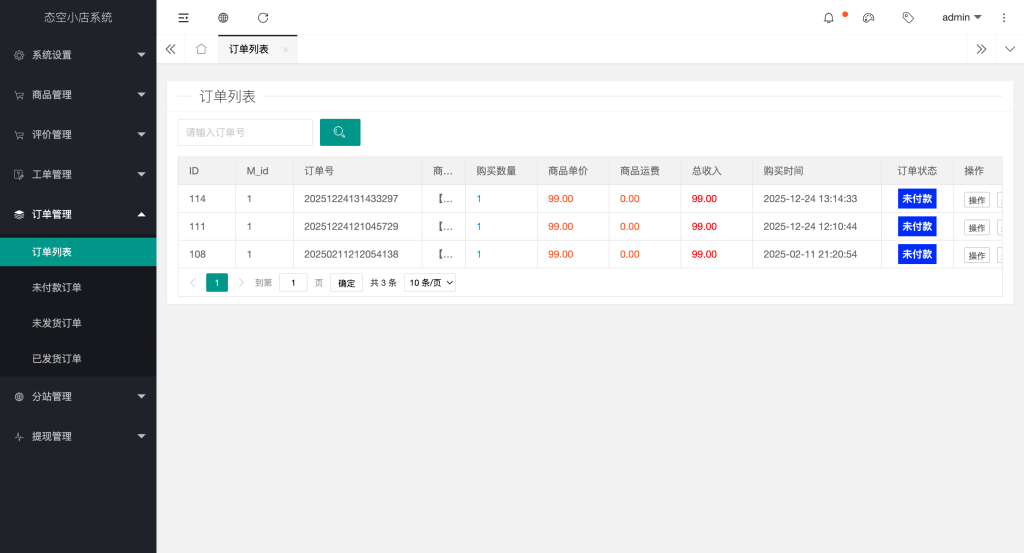Click the 未付款 status badge for order 111
The image size is (1024, 553).
[917, 227]
